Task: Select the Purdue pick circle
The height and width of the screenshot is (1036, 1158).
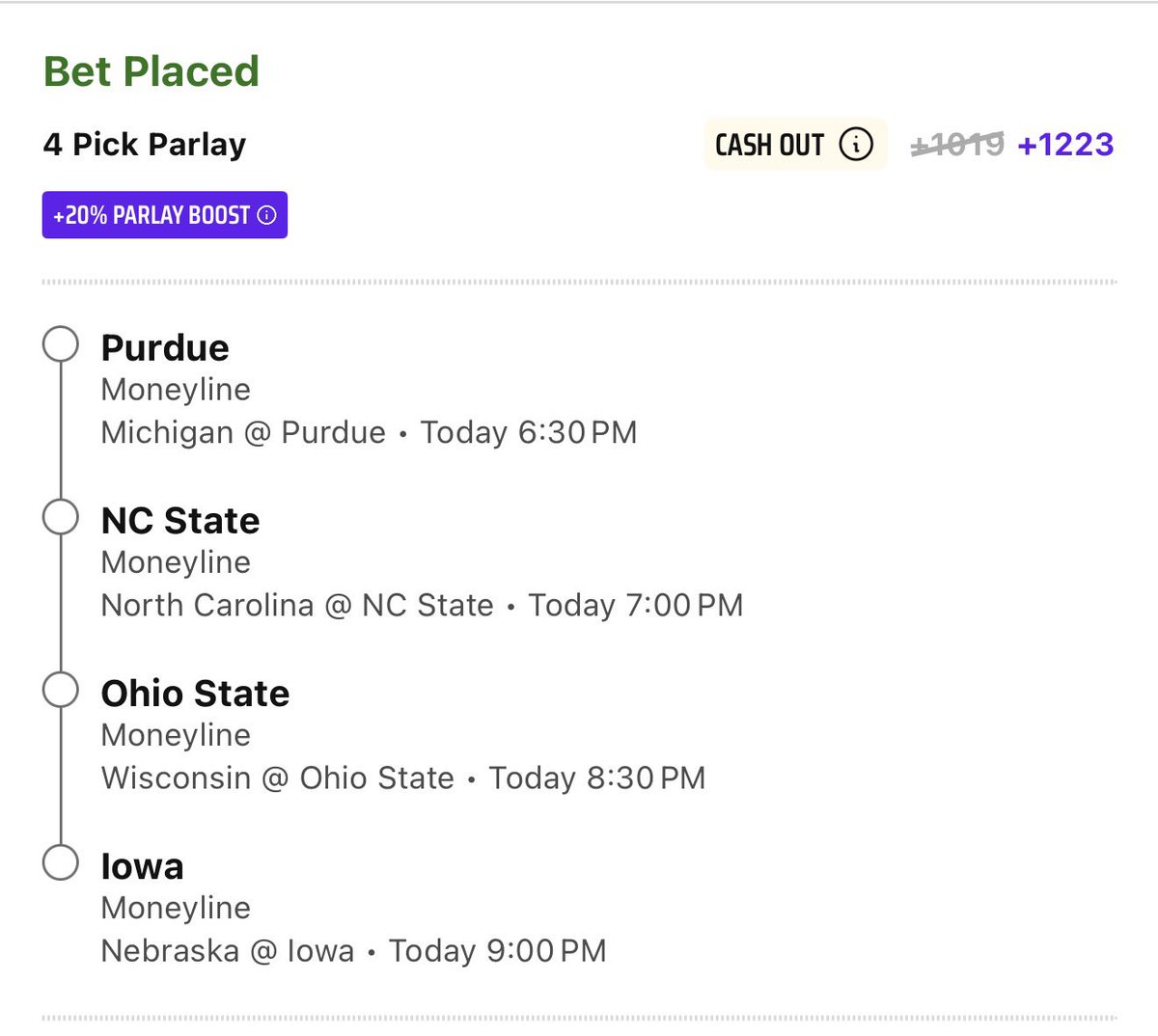Action: pos(61,344)
